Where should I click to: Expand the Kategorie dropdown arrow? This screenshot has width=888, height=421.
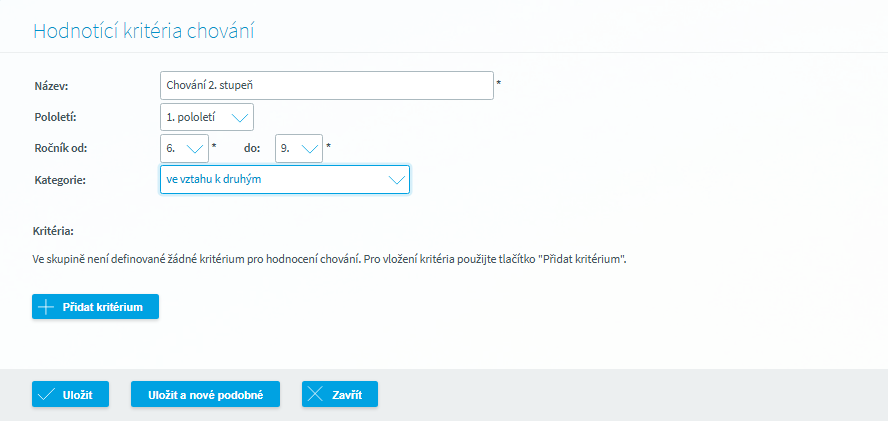point(396,179)
